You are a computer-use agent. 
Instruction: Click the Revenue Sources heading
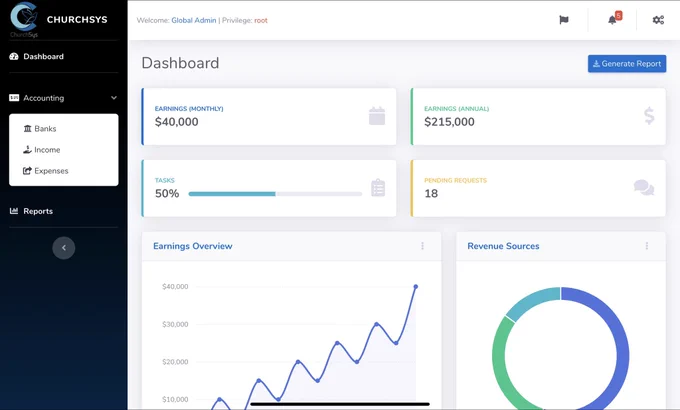tap(503, 246)
